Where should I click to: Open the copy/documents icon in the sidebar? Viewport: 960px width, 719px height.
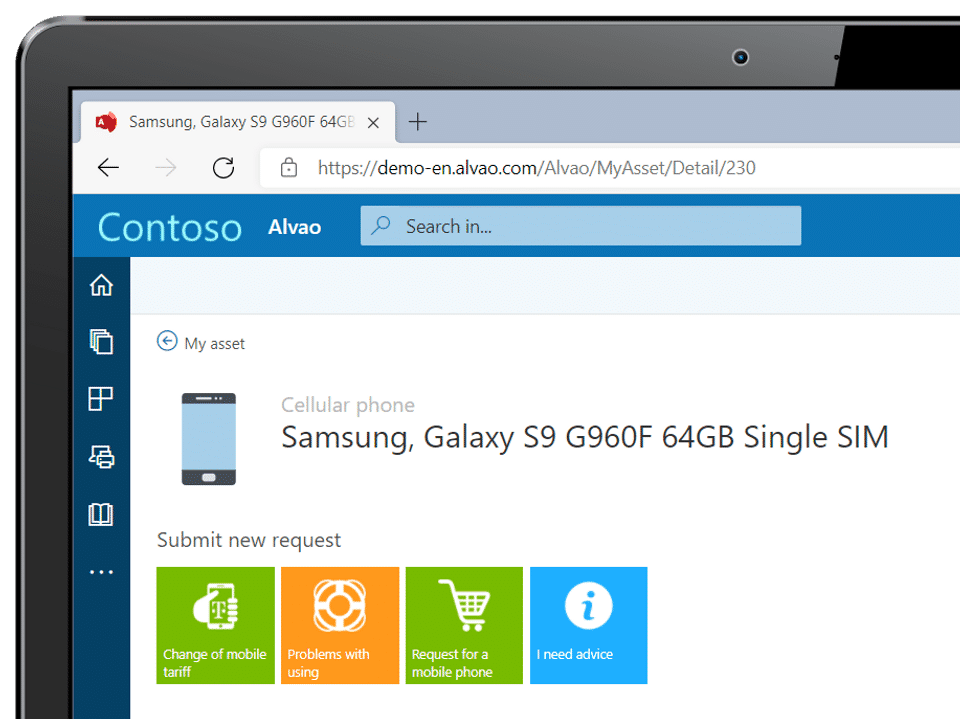(101, 341)
